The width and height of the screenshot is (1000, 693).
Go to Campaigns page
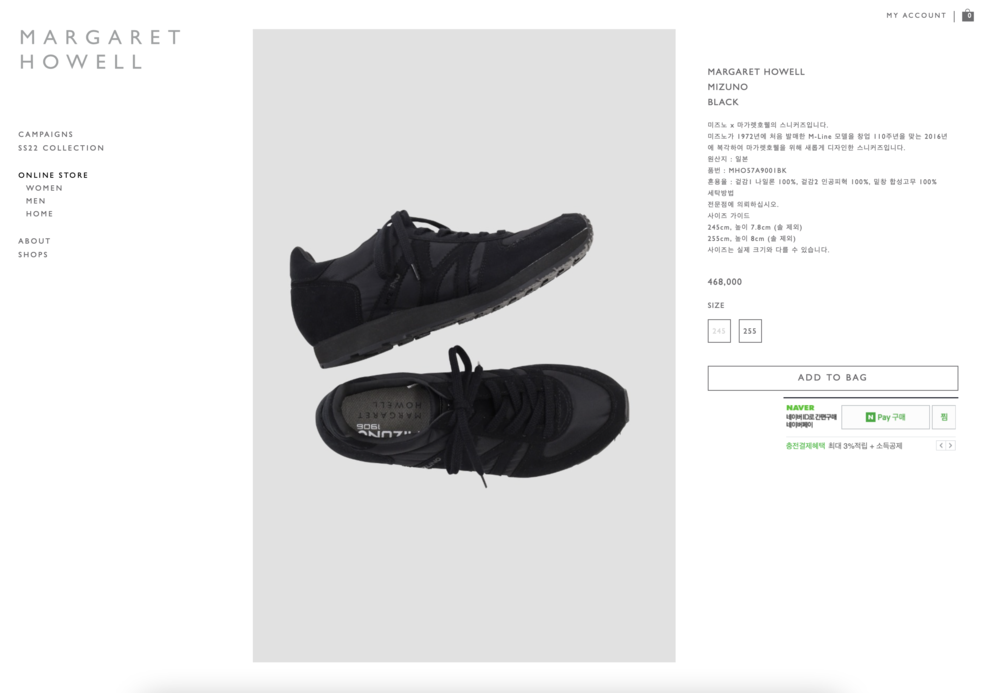tap(46, 134)
